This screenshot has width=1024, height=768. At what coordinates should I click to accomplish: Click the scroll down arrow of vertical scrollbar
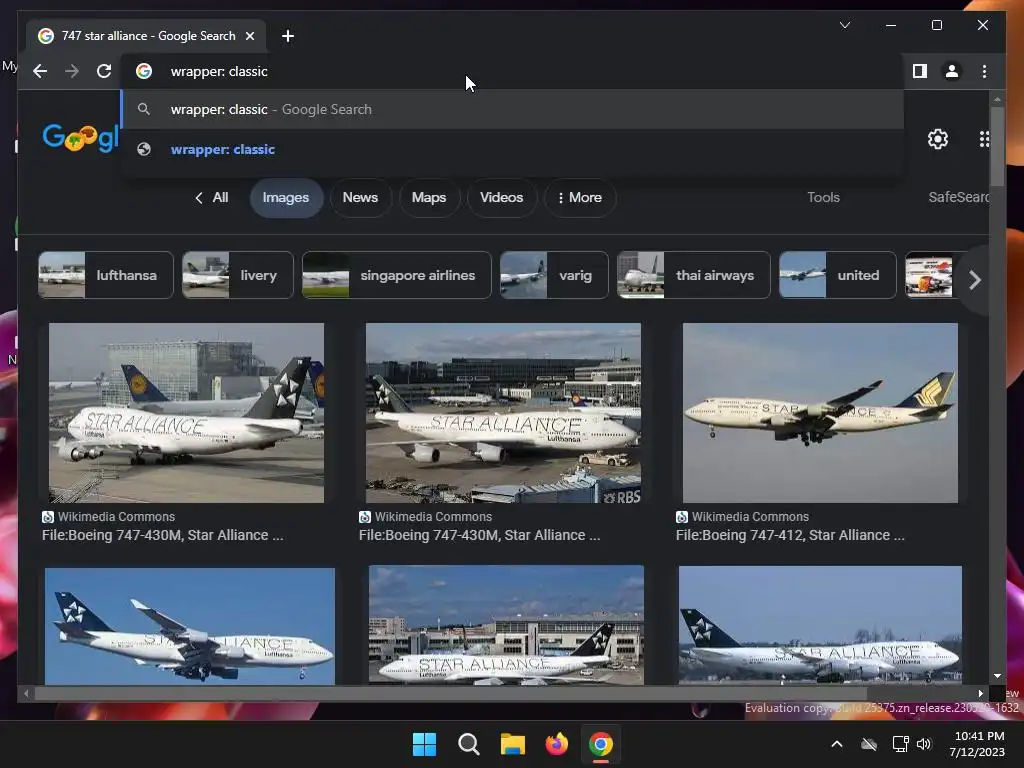(997, 677)
